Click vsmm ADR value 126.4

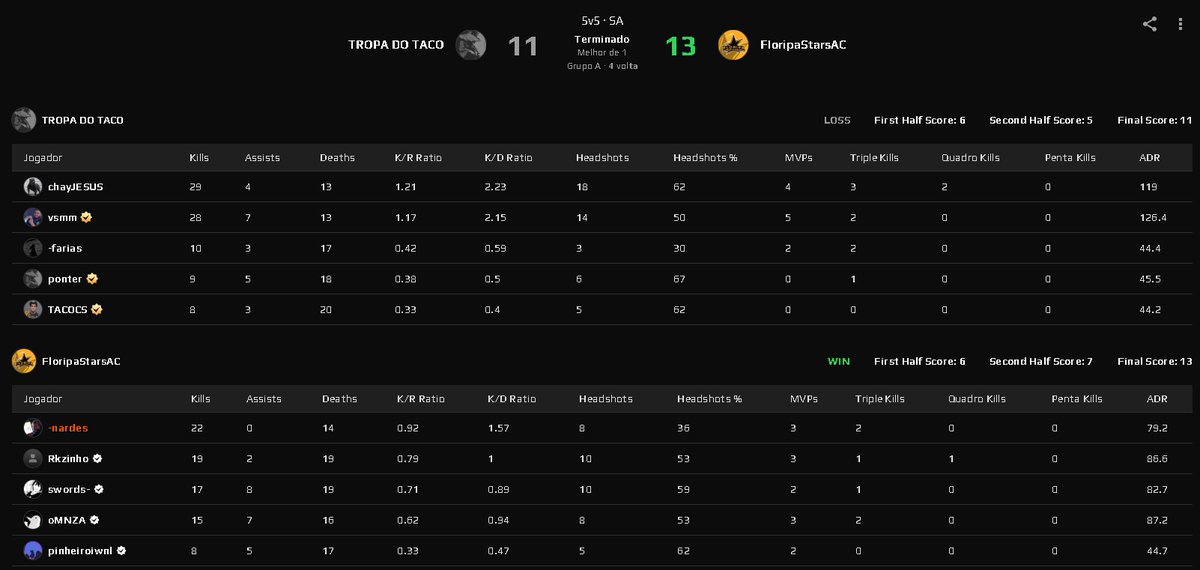(1153, 217)
